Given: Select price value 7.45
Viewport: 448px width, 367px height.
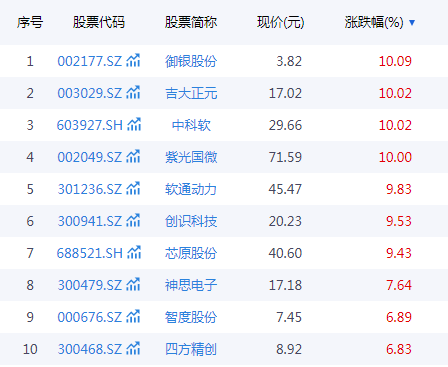Looking at the screenshot, I should click(x=289, y=317).
